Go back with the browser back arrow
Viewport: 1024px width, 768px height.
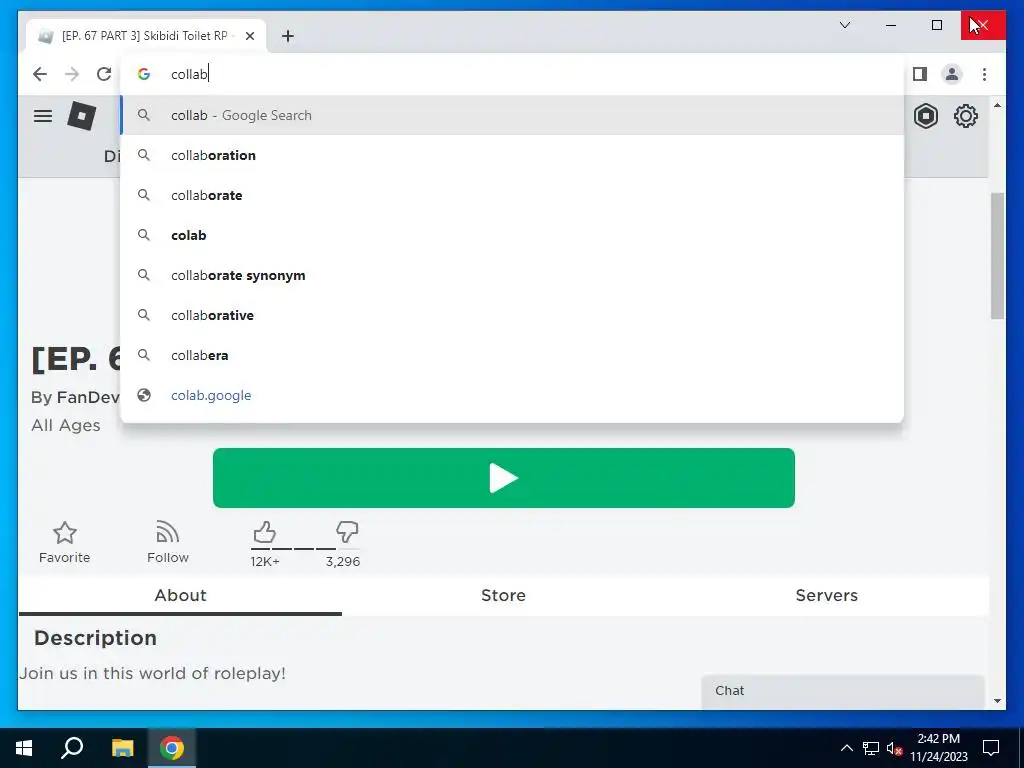click(40, 74)
